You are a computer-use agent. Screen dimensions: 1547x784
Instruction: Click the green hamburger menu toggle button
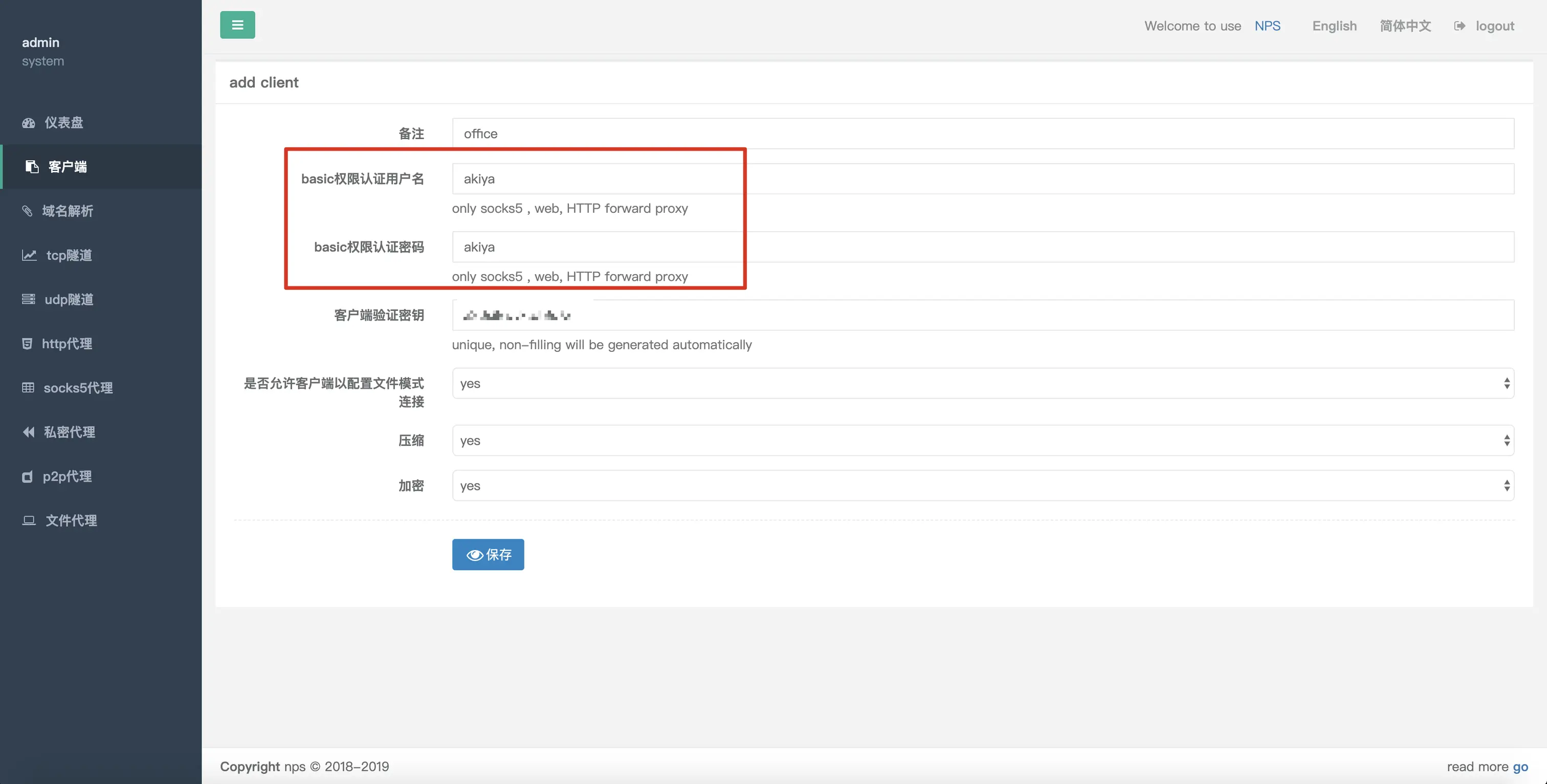click(x=237, y=25)
